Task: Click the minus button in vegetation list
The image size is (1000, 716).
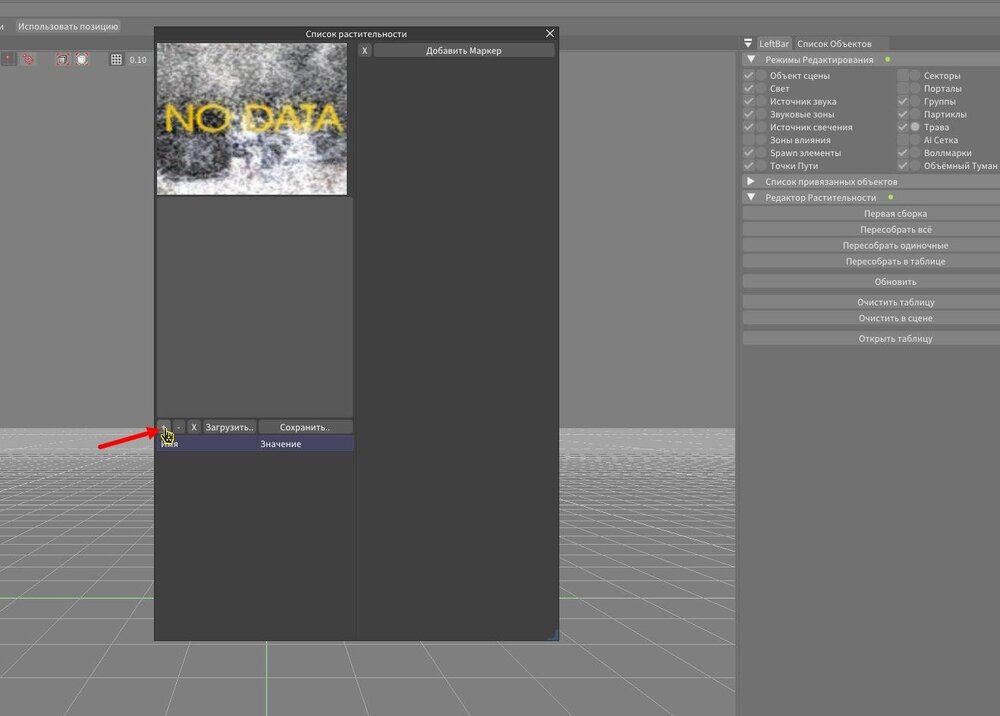Action: pos(178,427)
